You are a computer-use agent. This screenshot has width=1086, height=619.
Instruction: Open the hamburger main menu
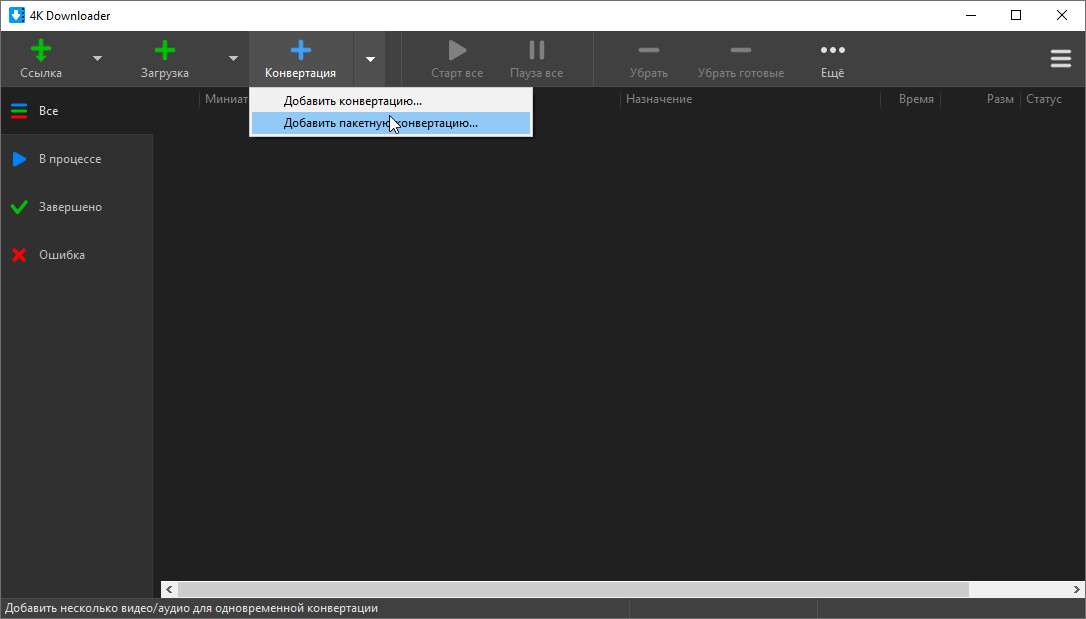[1060, 59]
